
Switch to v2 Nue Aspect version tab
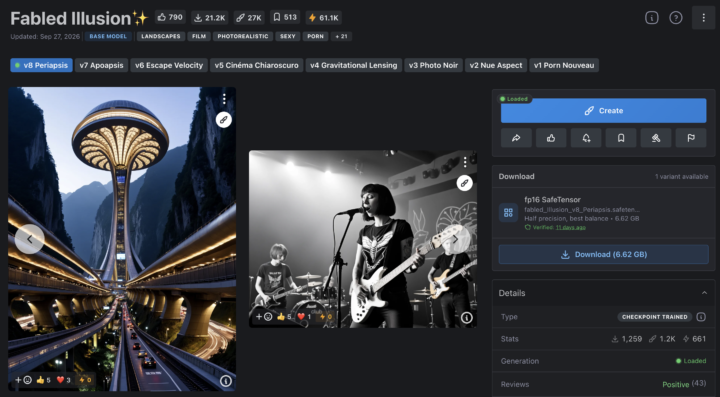coord(496,65)
